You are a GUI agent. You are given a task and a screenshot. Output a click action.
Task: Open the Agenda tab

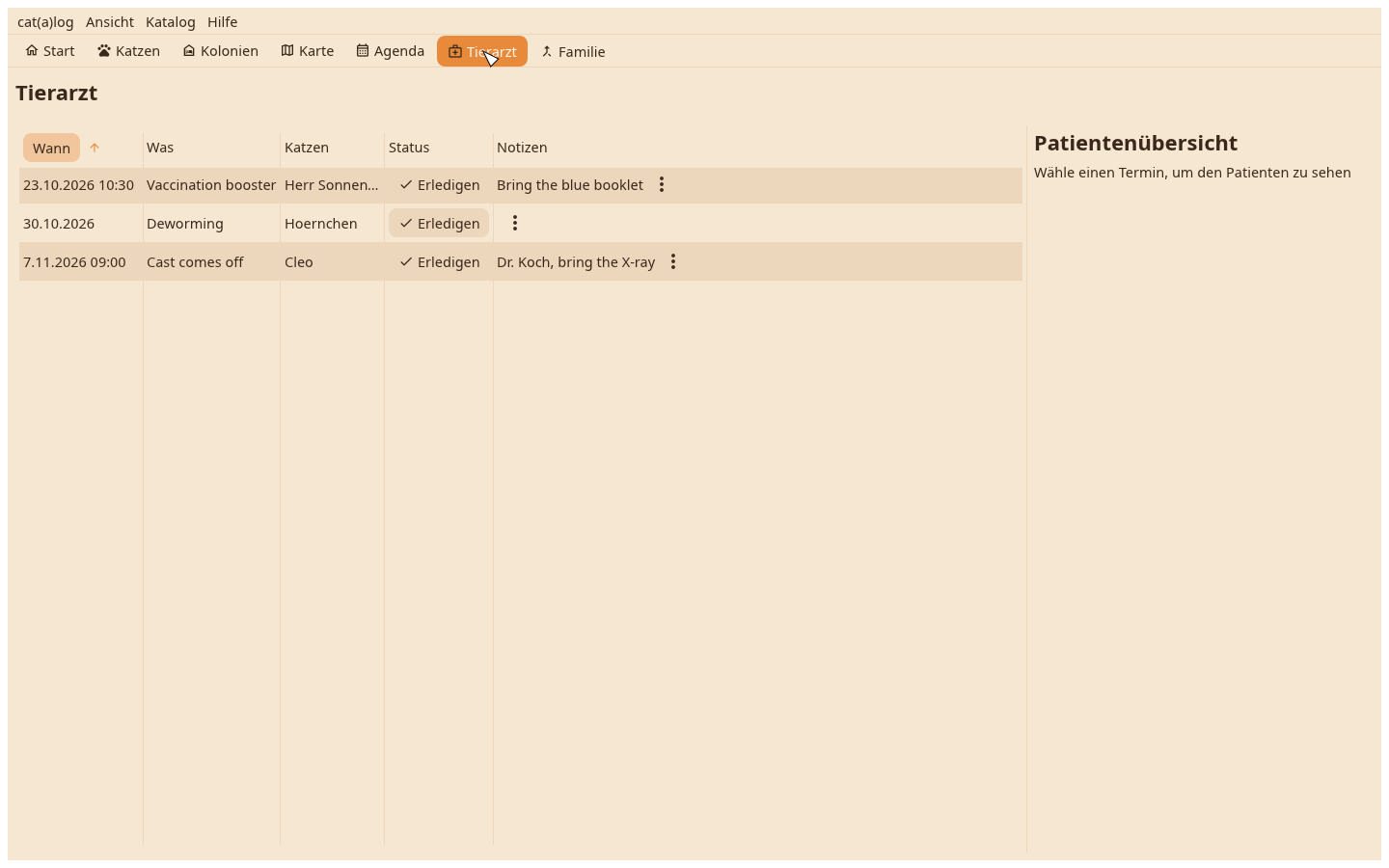391,51
